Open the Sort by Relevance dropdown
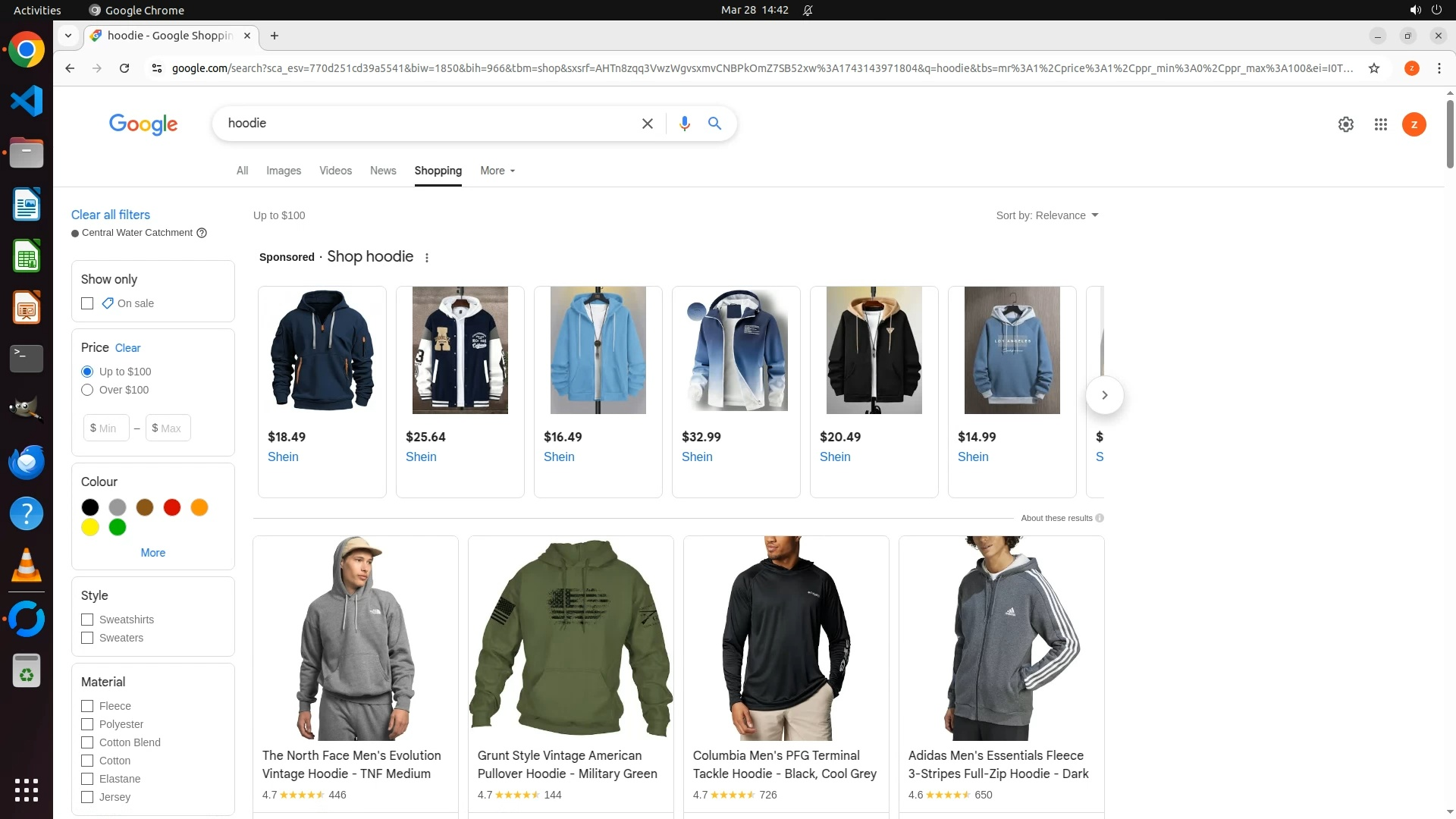Screen dimensions: 1456x819 pos(1046,215)
